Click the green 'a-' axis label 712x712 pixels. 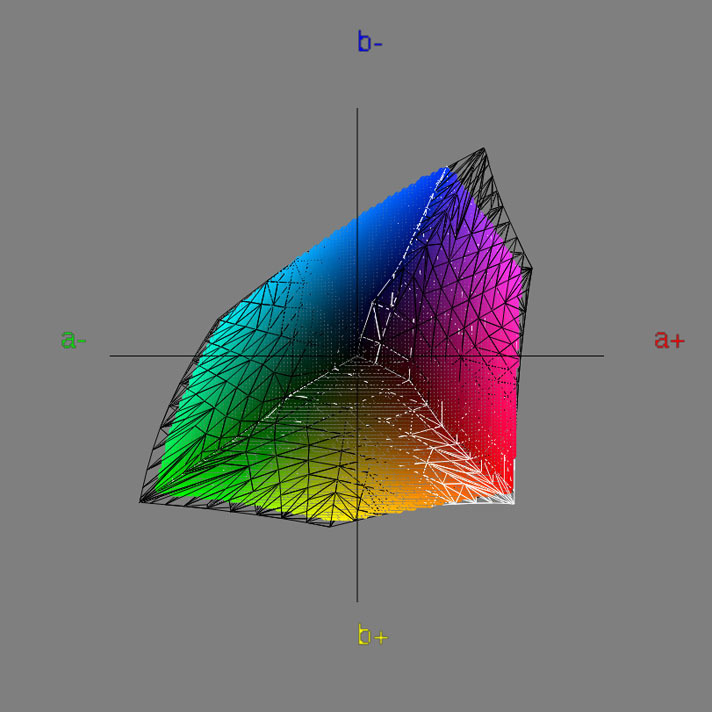[x=74, y=339]
